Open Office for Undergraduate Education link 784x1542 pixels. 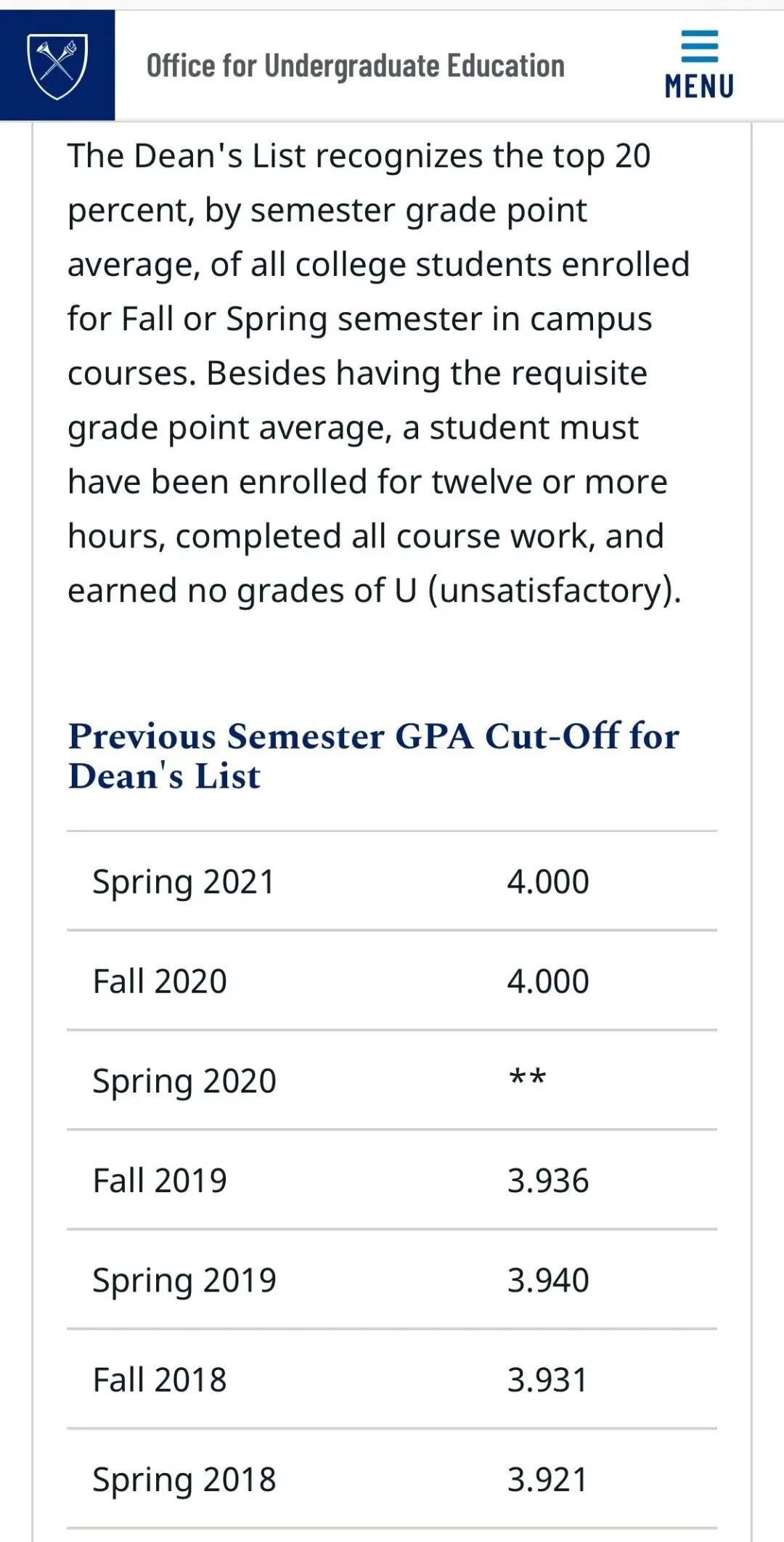click(356, 65)
